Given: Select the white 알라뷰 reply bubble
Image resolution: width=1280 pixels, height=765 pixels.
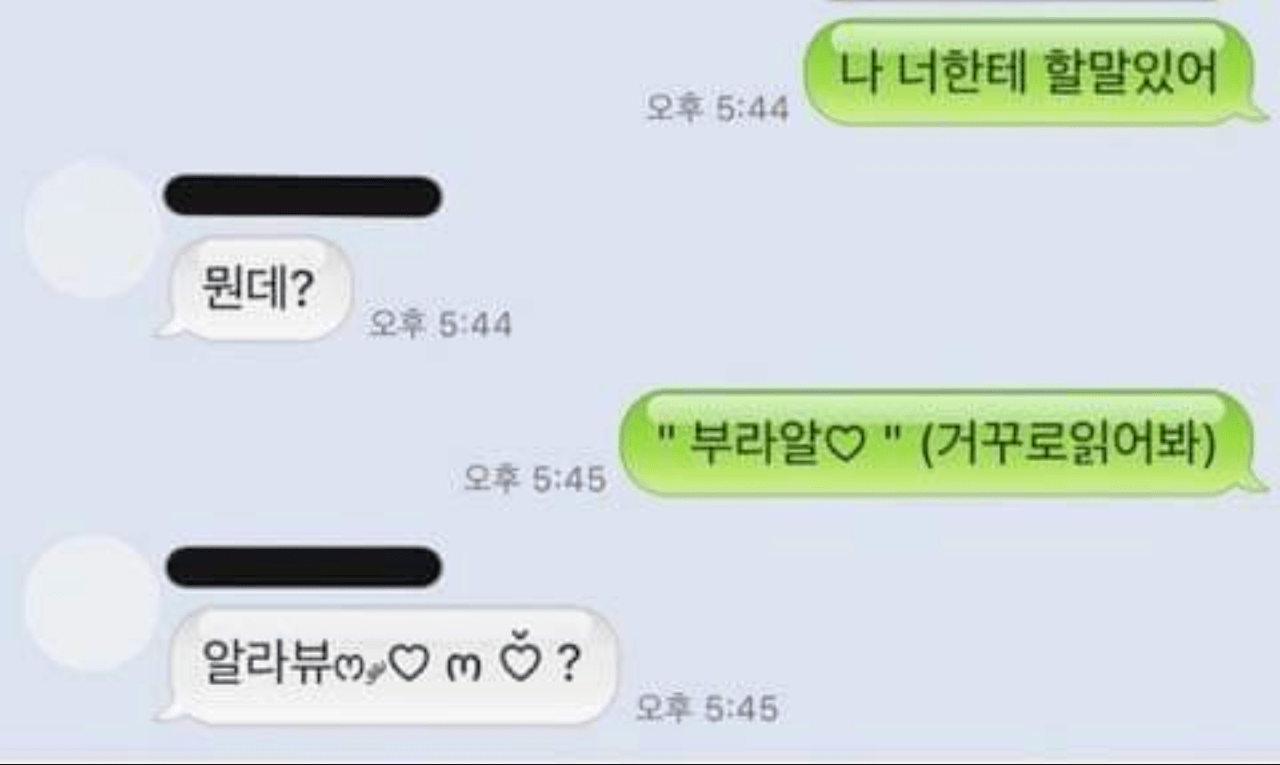Looking at the screenshot, I should pos(390,664).
